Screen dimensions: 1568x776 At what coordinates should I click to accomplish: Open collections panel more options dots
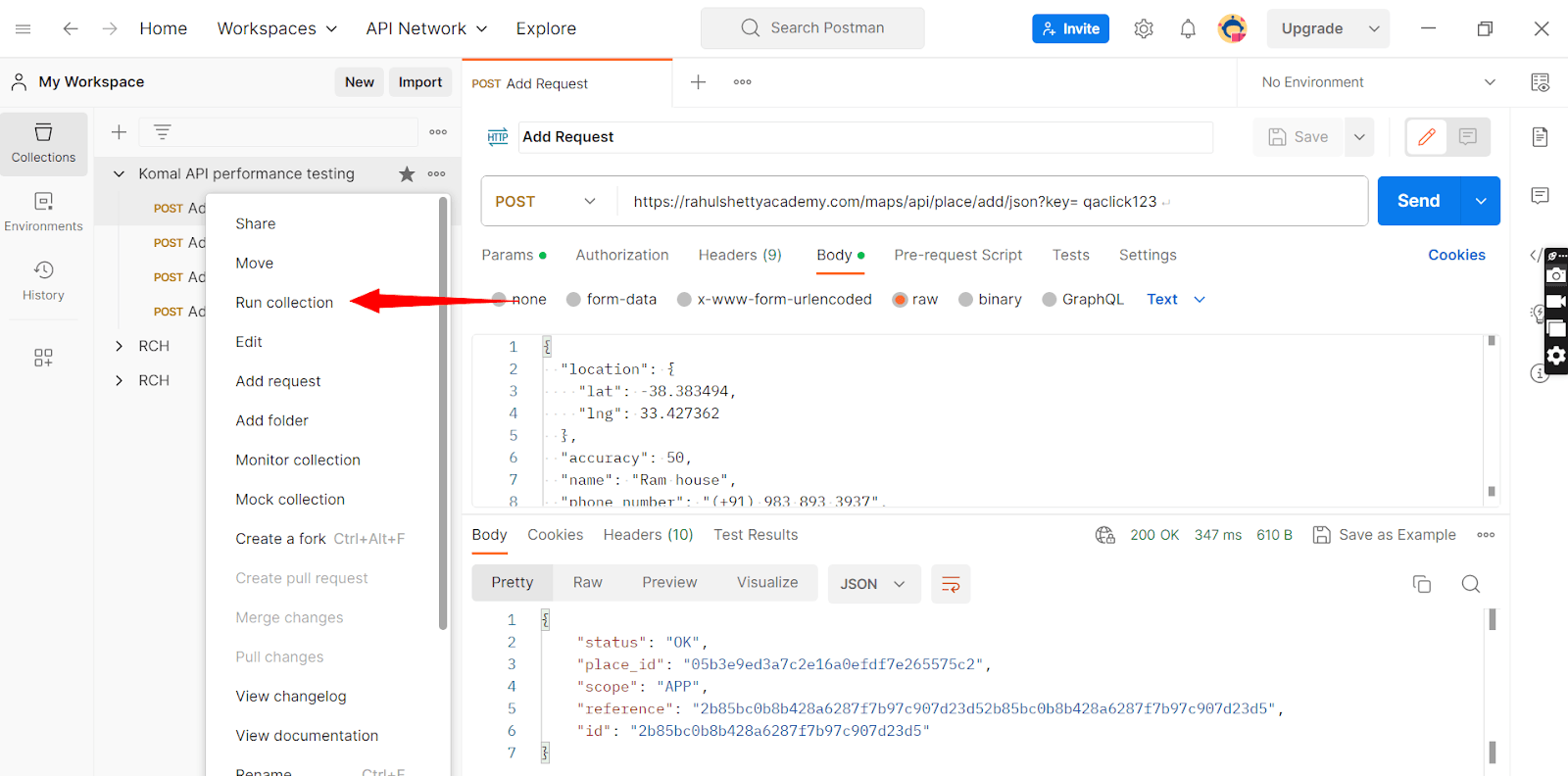(438, 132)
